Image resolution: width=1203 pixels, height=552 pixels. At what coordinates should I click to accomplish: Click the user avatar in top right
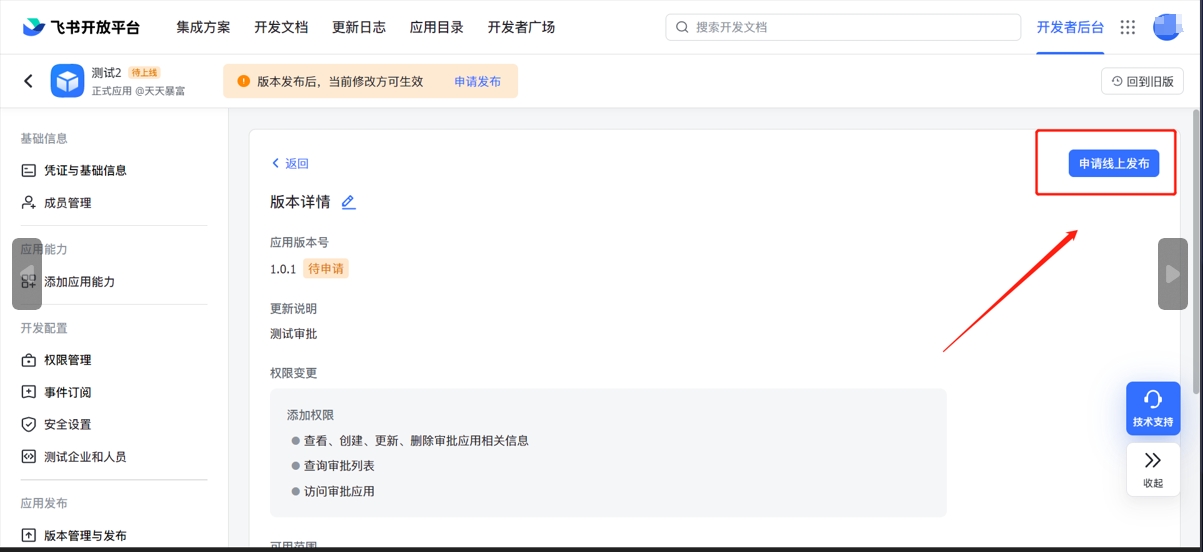[x=1166, y=27]
